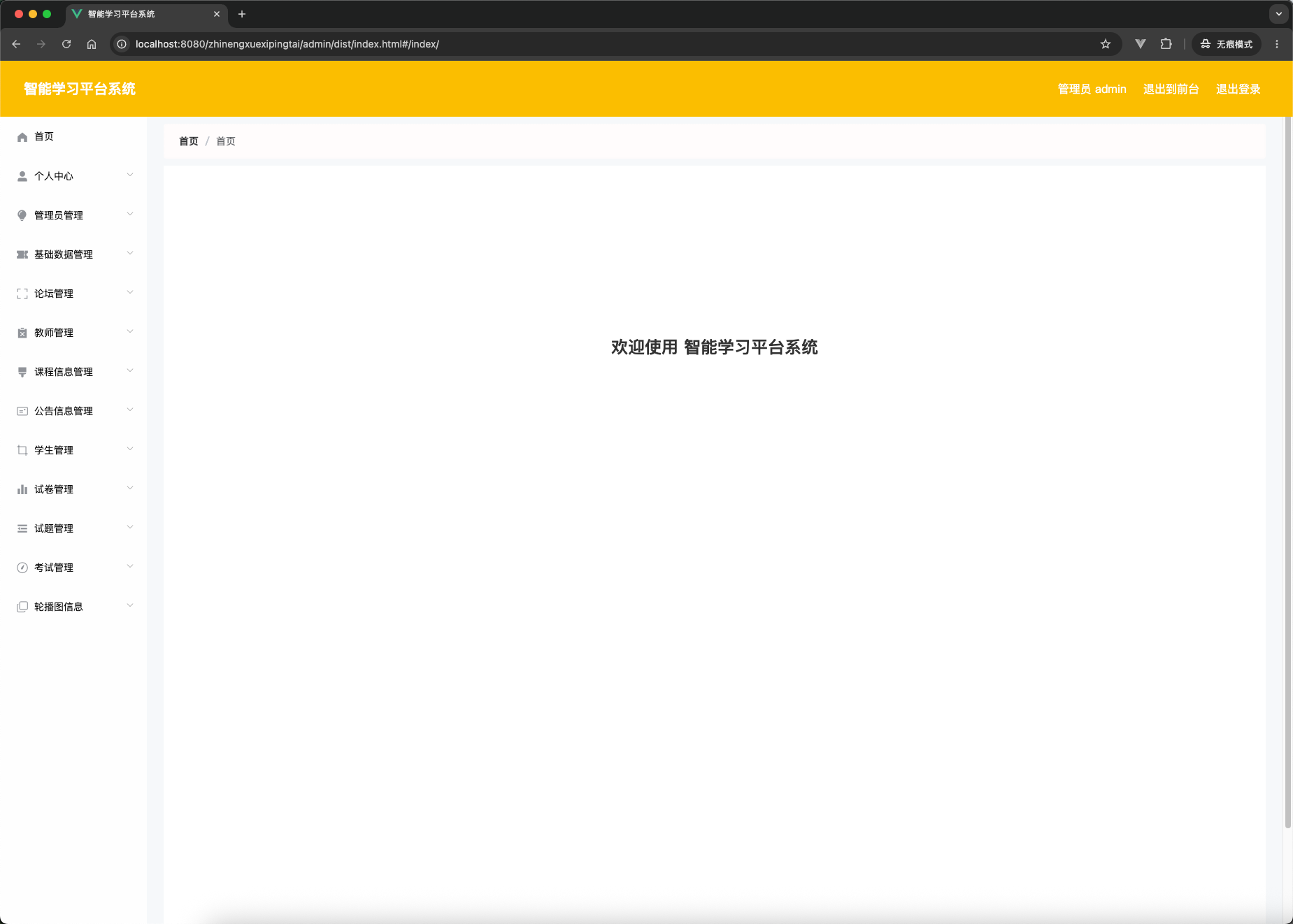This screenshot has height=924, width=1293.
Task: Open the 首页 sidebar menu item
Action: (x=73, y=137)
